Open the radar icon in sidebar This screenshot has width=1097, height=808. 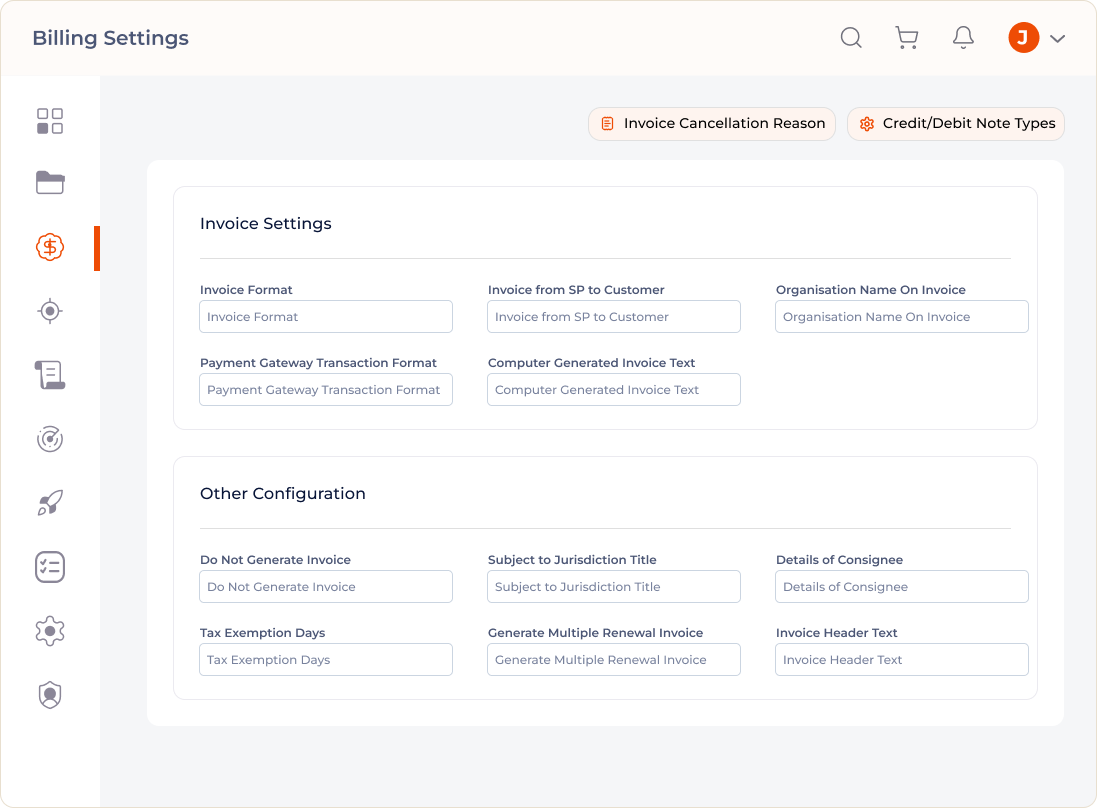pyautogui.click(x=50, y=439)
